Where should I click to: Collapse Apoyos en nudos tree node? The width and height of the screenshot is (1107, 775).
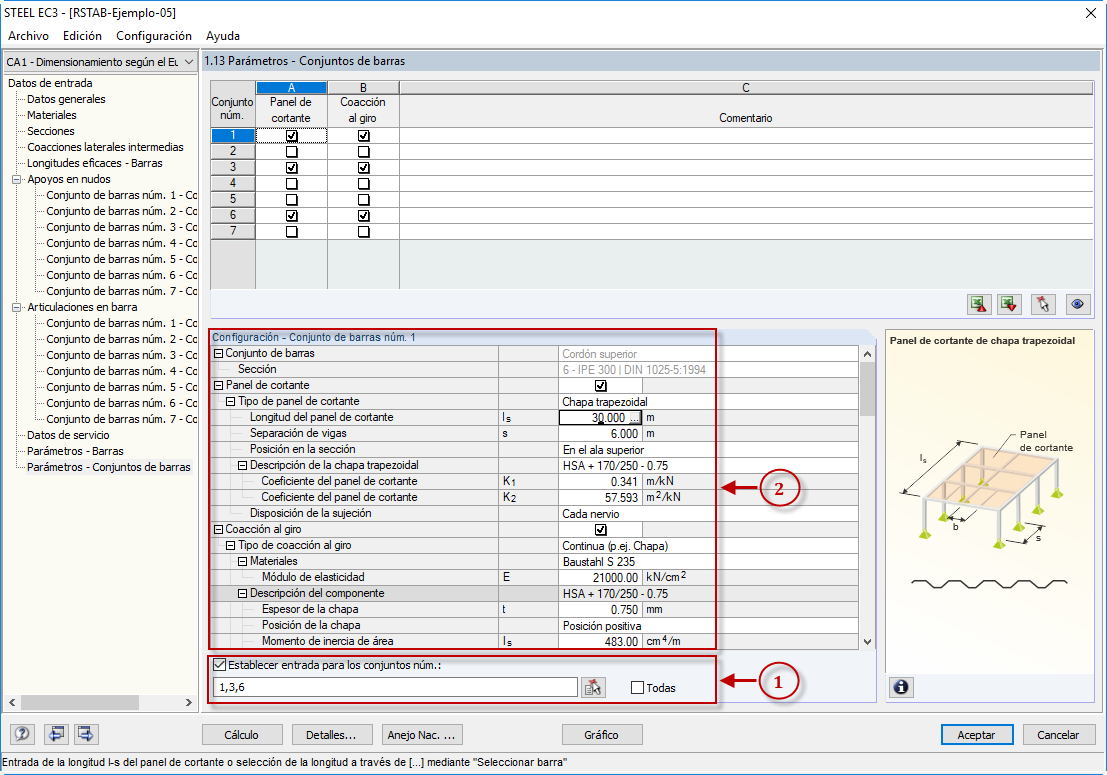[16, 179]
